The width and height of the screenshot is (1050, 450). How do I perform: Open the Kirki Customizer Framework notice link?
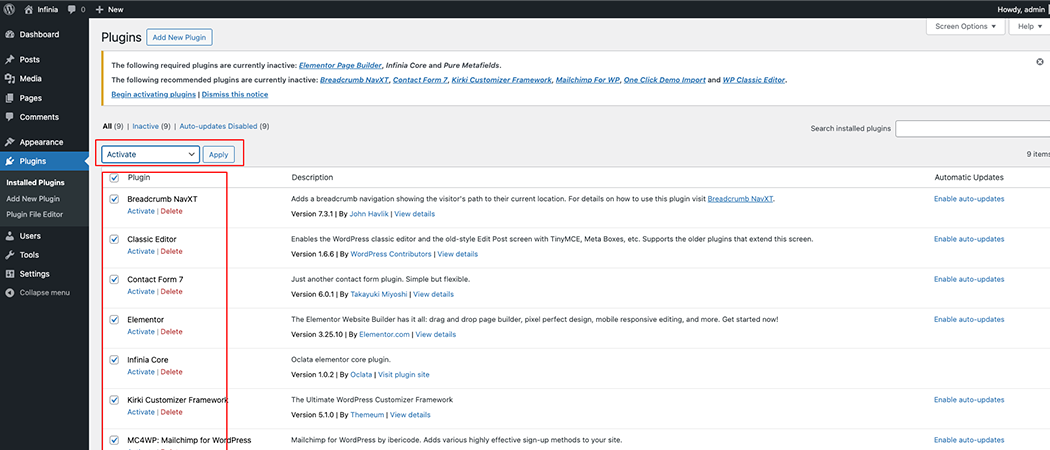click(502, 80)
